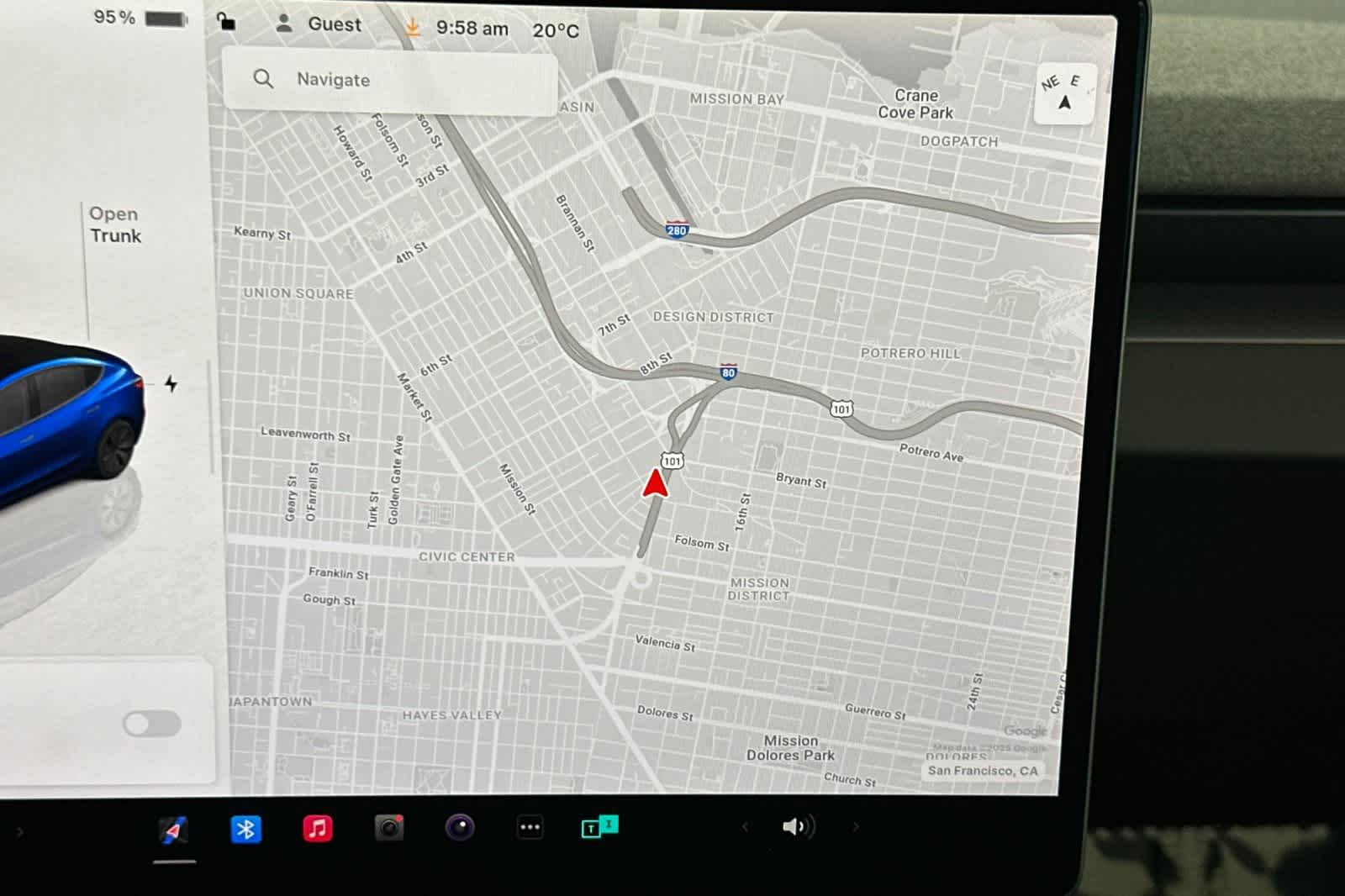Tap Open Trunk
This screenshot has height=896, width=1345.
pos(115,224)
